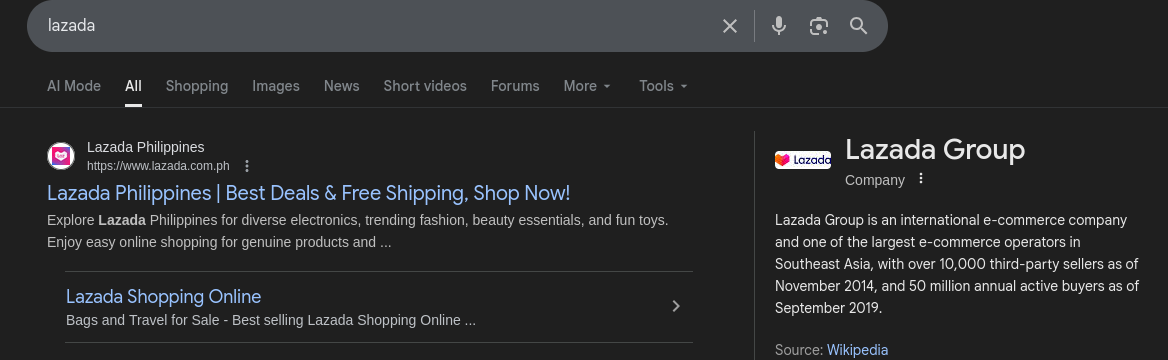This screenshot has width=1168, height=360.
Task: Open Lazada Shopping Online sitelink
Action: pos(163,297)
